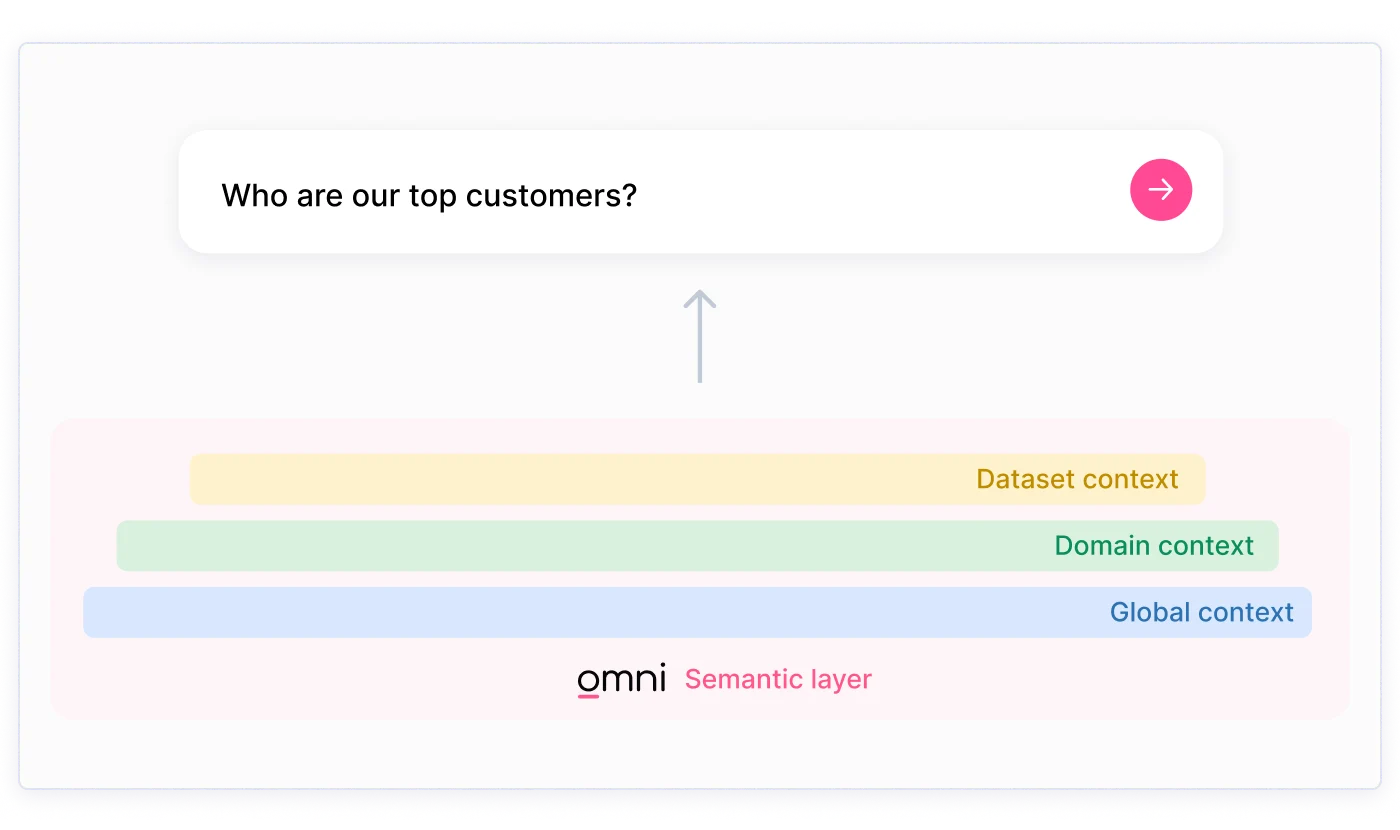Click the pink underline in omni logo

(588, 695)
